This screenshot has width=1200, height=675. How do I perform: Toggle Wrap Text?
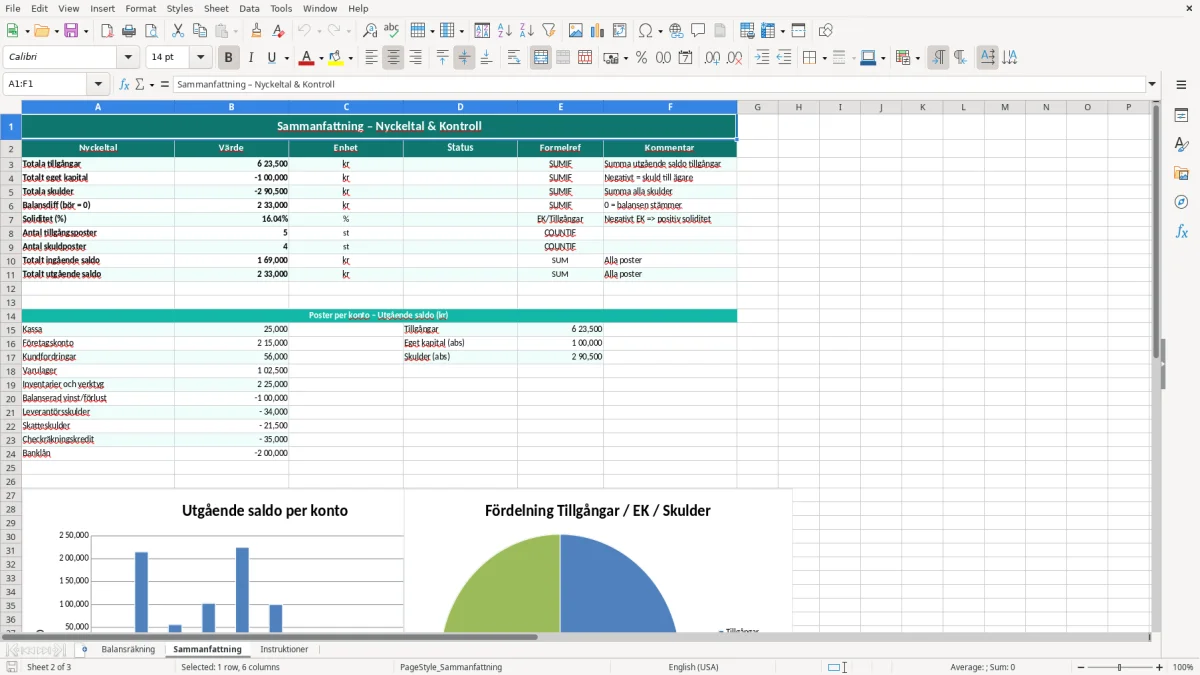[514, 58]
